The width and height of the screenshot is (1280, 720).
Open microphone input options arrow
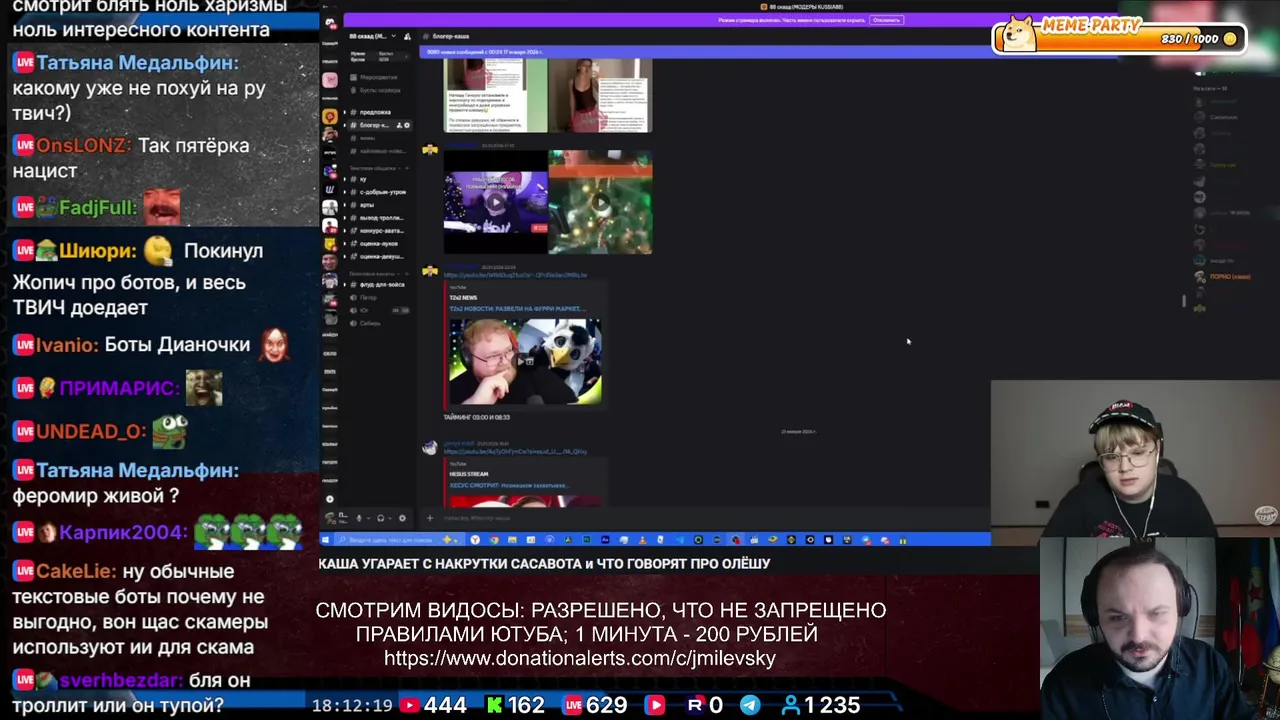[368, 518]
